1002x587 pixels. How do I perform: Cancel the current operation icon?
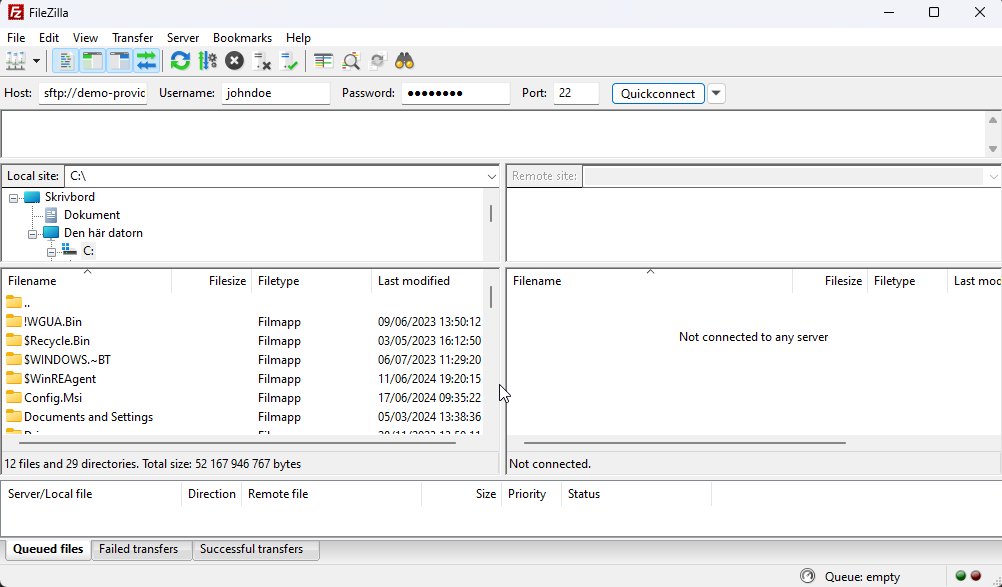click(x=234, y=61)
